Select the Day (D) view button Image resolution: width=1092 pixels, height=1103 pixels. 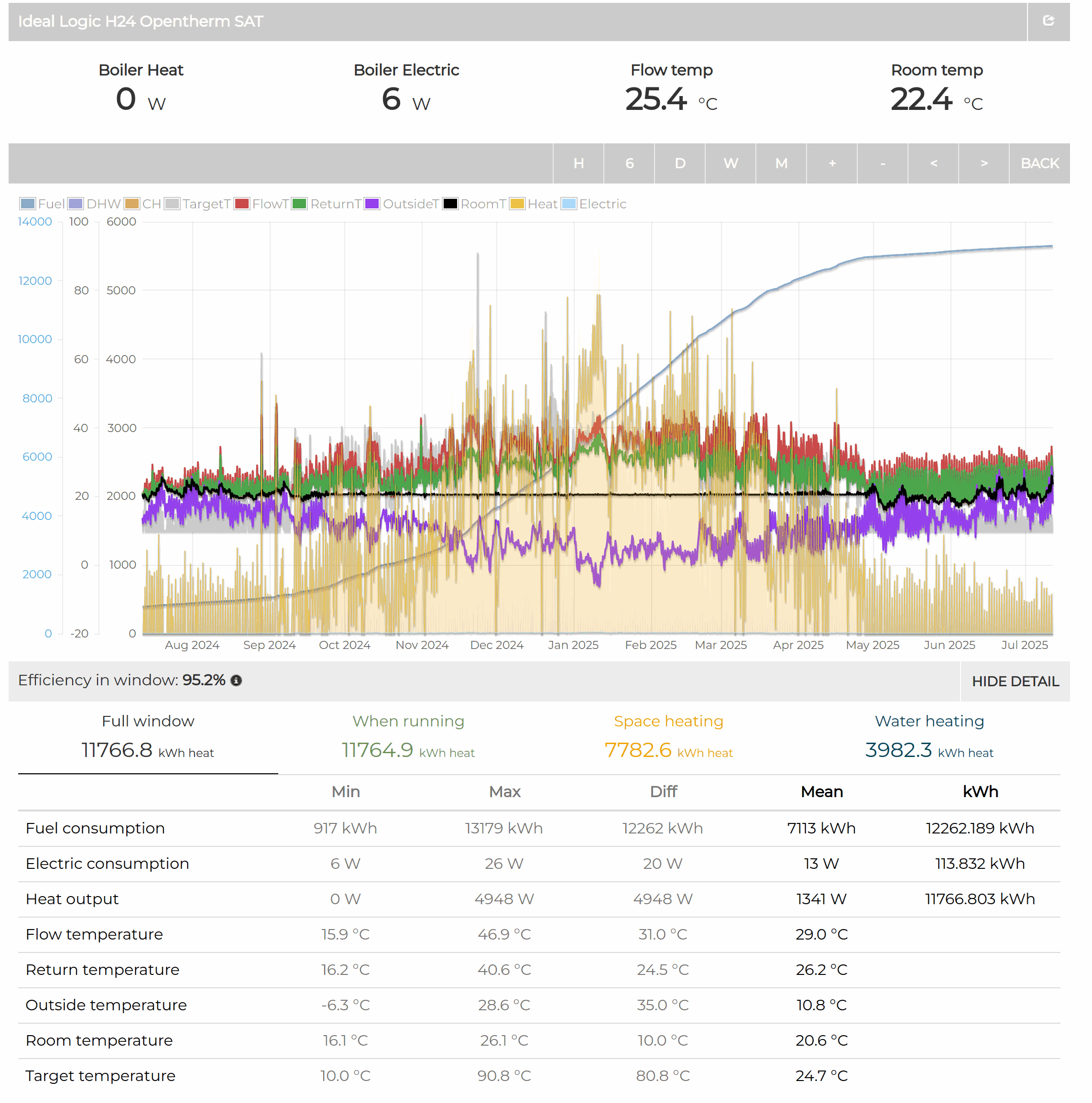point(680,163)
